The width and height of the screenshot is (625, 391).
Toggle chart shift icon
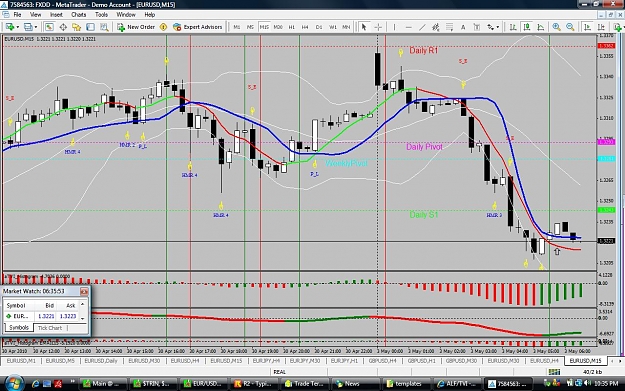pyautogui.click(x=601, y=27)
